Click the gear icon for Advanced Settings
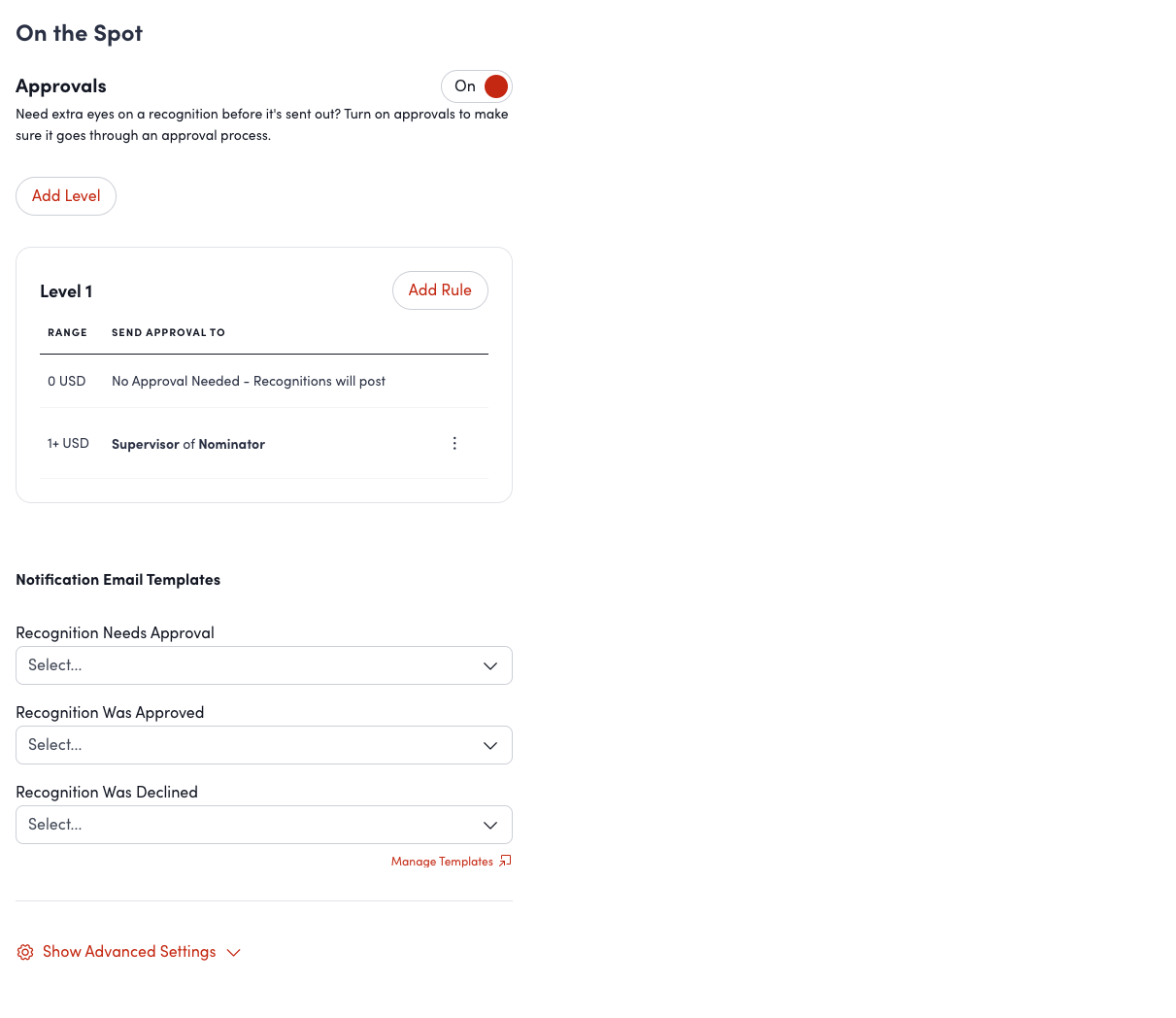The width and height of the screenshot is (1176, 1018). (x=25, y=953)
